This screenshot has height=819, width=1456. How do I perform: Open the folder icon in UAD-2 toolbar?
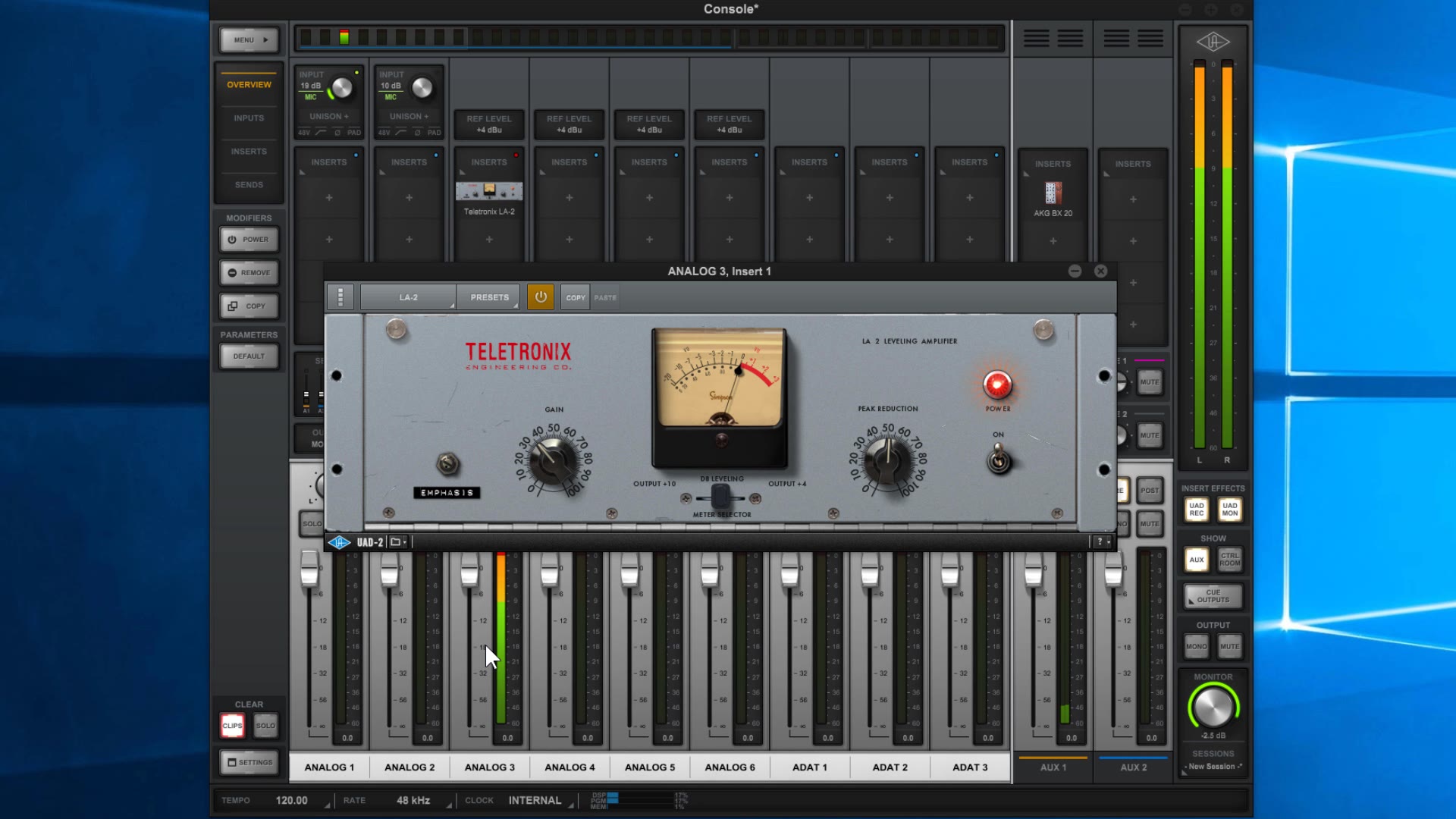[x=397, y=542]
